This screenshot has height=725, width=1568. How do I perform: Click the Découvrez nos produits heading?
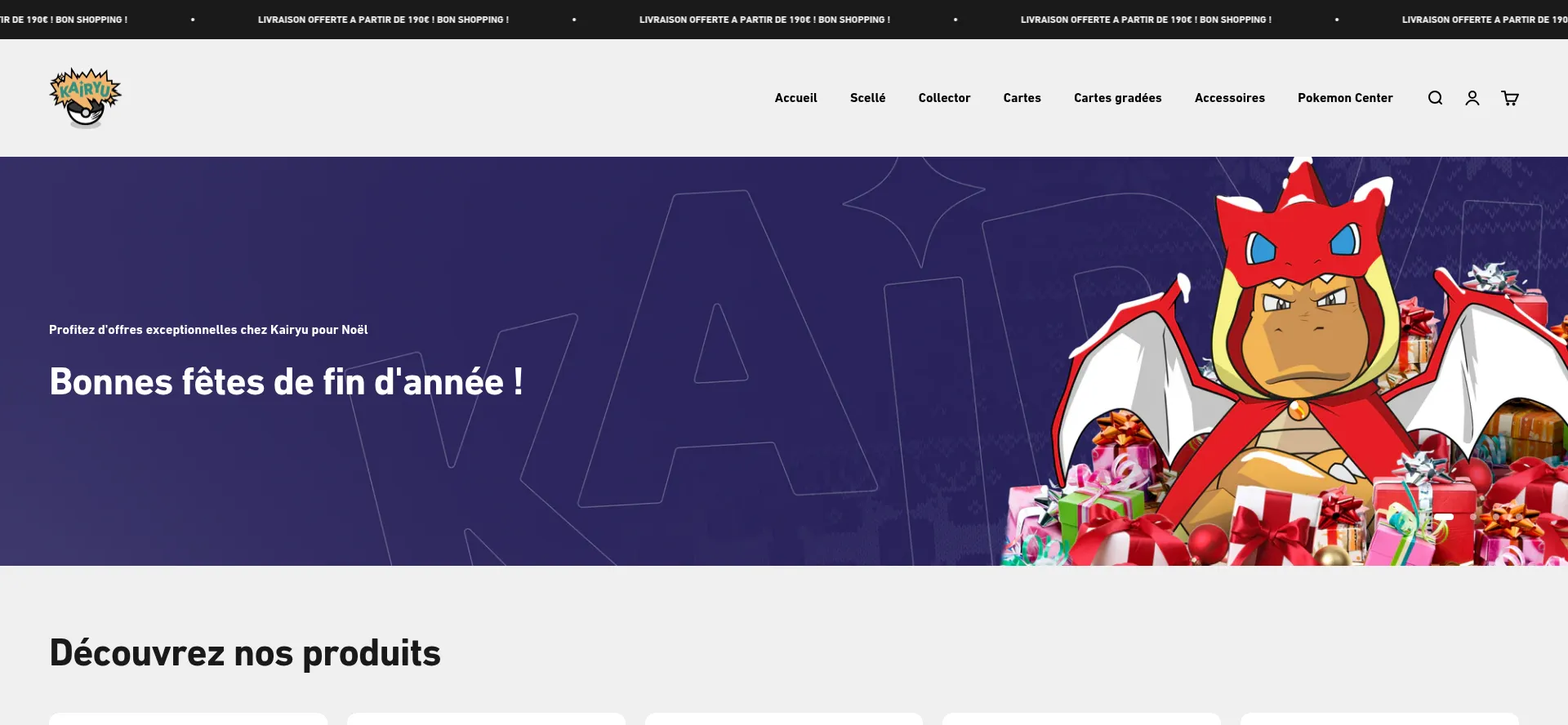(x=245, y=653)
